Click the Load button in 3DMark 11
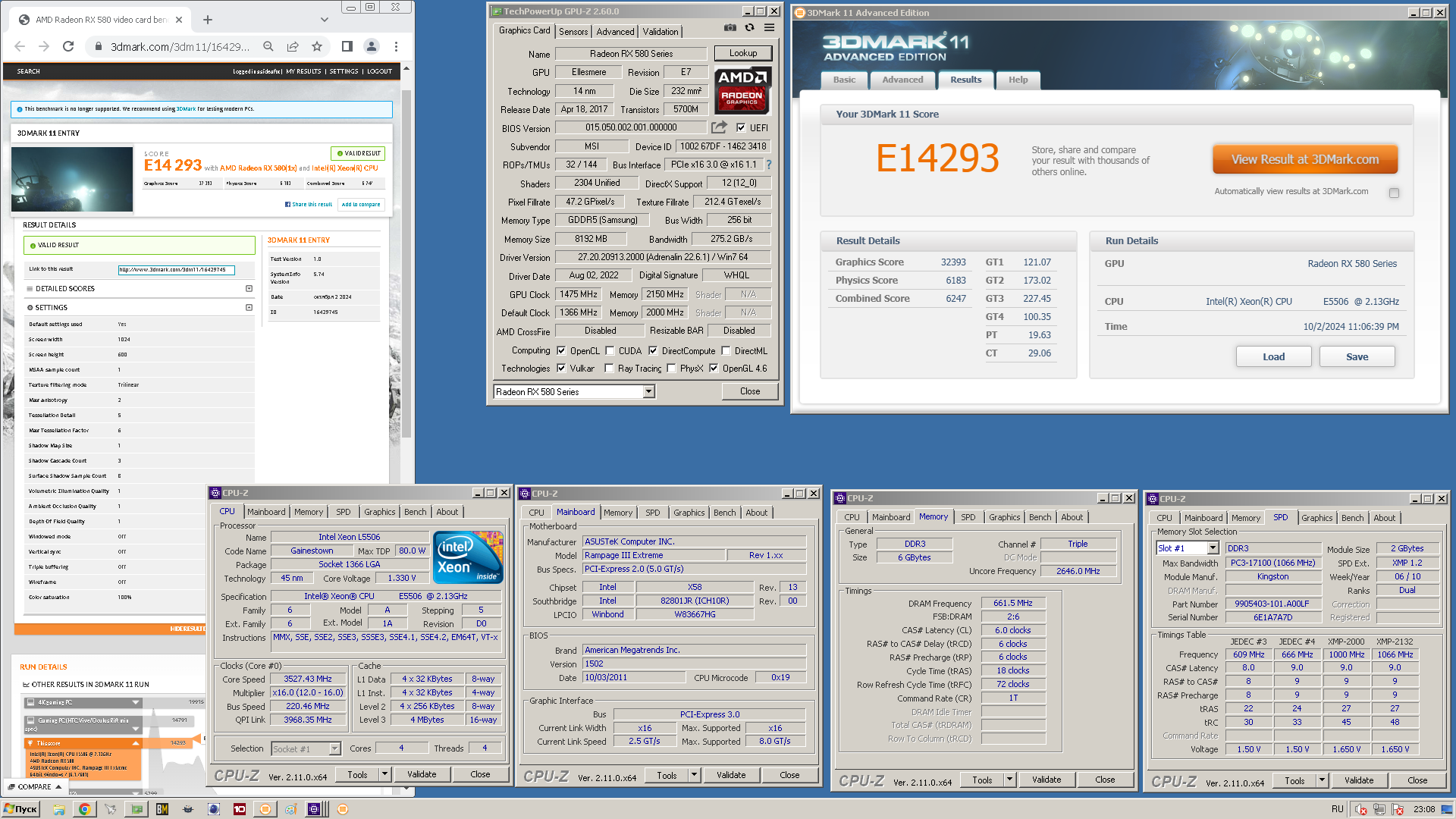Image resolution: width=1456 pixels, height=819 pixels. point(1273,356)
